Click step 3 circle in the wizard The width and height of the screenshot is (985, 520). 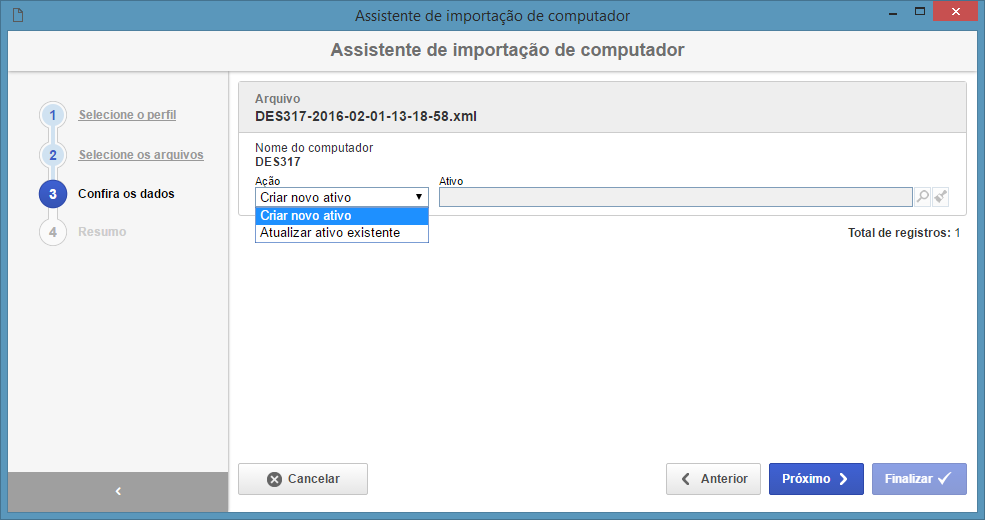(53, 194)
